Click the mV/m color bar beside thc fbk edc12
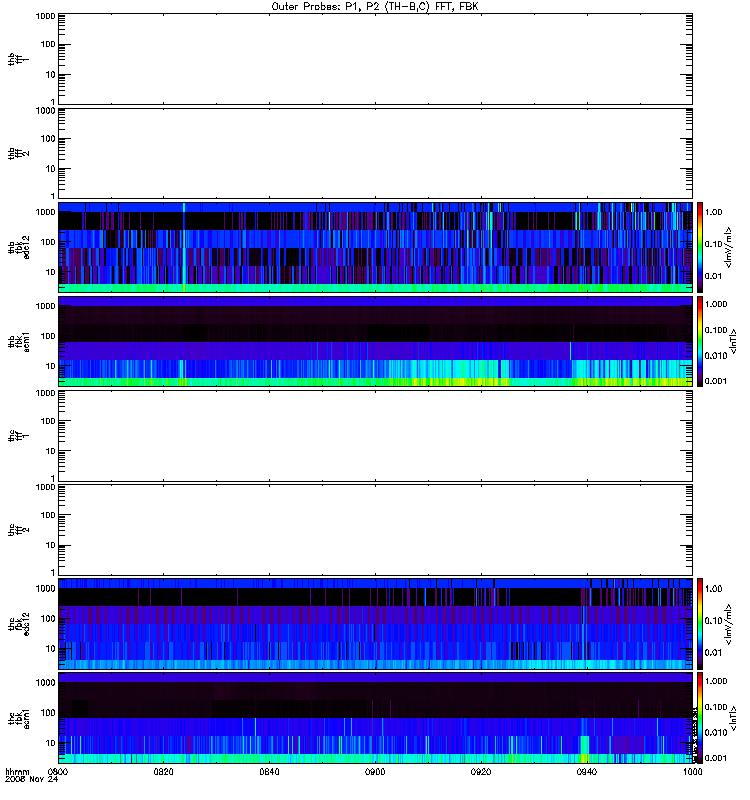Viewport: 750px width, 800px height. click(700, 623)
